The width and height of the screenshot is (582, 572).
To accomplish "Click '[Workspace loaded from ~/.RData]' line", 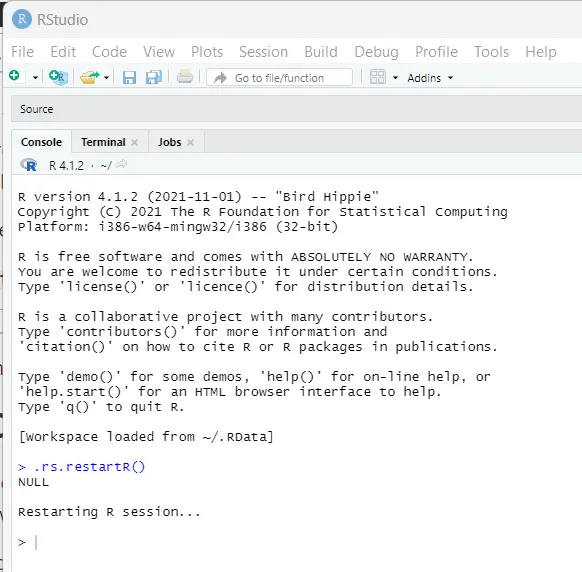I will point(146,437).
